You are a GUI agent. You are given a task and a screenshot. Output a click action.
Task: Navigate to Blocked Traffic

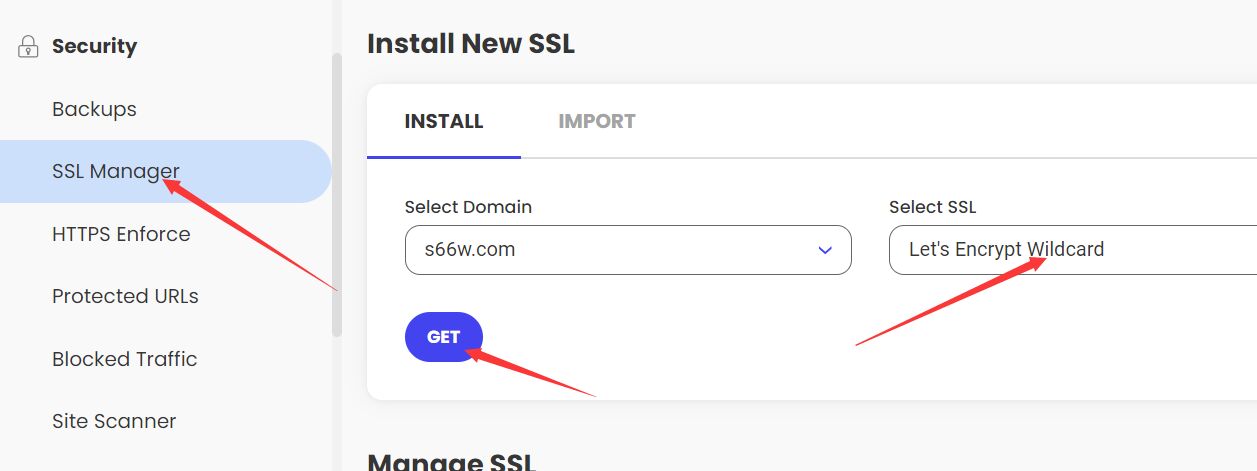click(124, 359)
